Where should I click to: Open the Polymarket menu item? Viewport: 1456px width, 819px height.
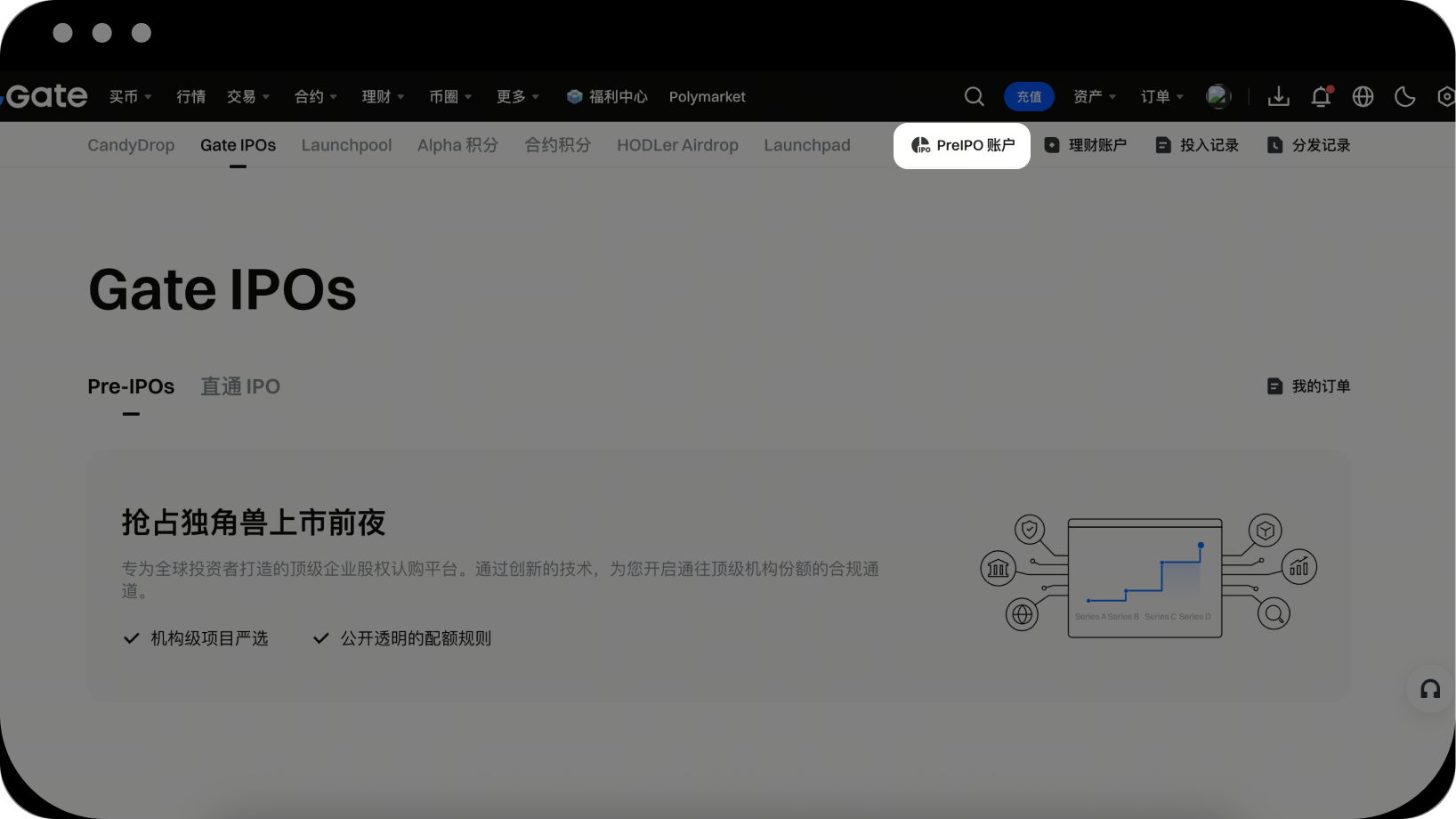[x=708, y=96]
